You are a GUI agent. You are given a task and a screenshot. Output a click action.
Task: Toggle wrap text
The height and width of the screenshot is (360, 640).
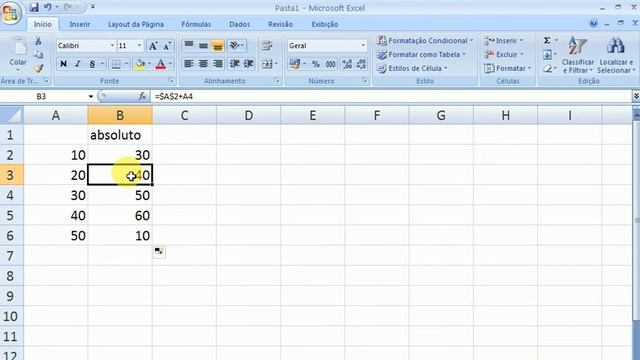coord(267,45)
